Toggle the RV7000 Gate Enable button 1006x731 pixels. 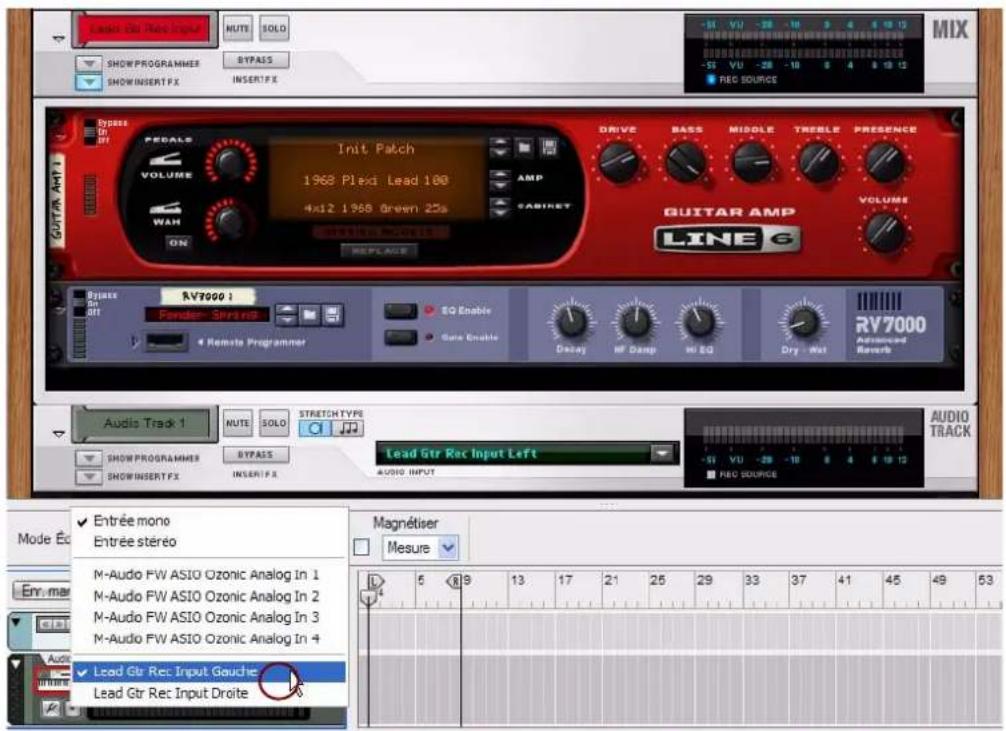tap(400, 338)
